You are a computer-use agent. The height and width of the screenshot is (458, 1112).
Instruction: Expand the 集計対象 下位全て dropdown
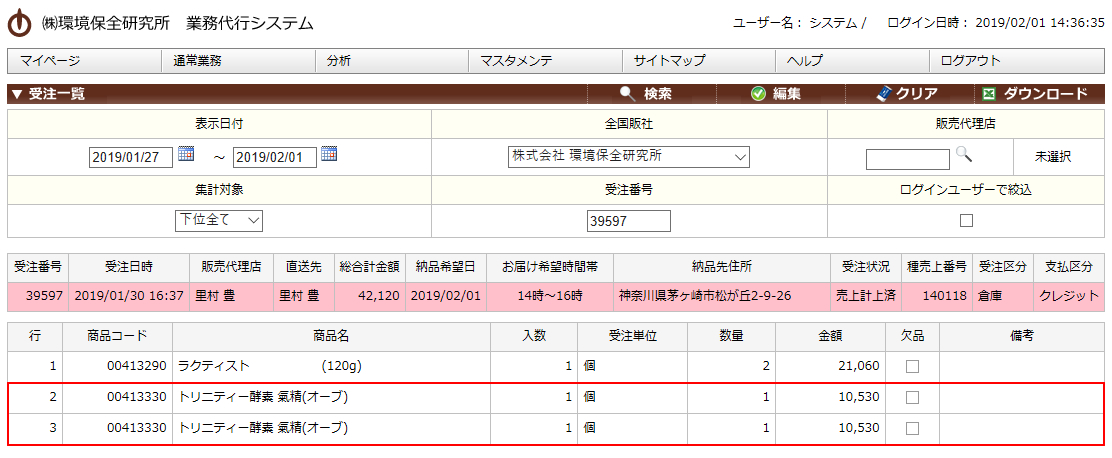click(x=219, y=220)
